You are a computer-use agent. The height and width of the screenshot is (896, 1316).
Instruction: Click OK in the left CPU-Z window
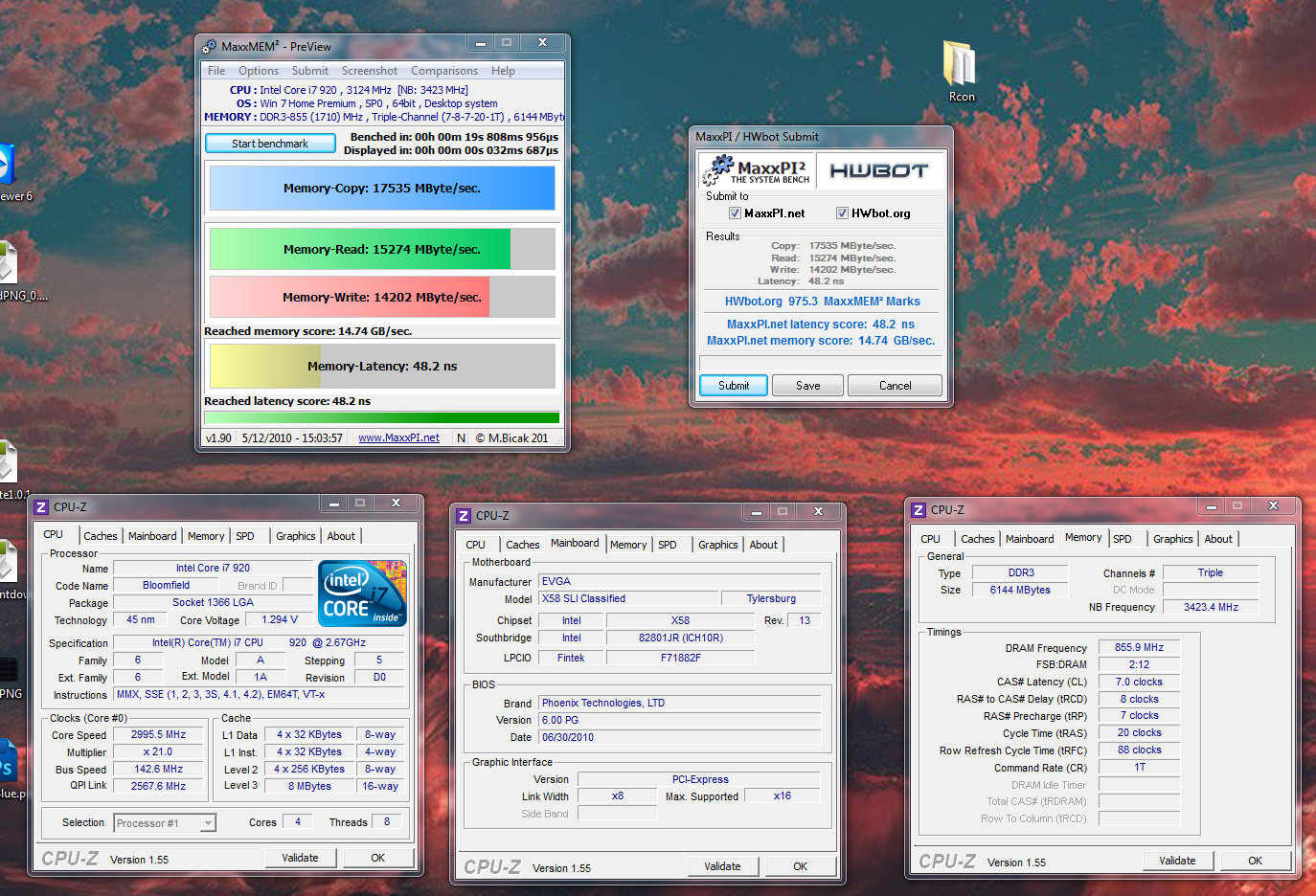tap(378, 858)
